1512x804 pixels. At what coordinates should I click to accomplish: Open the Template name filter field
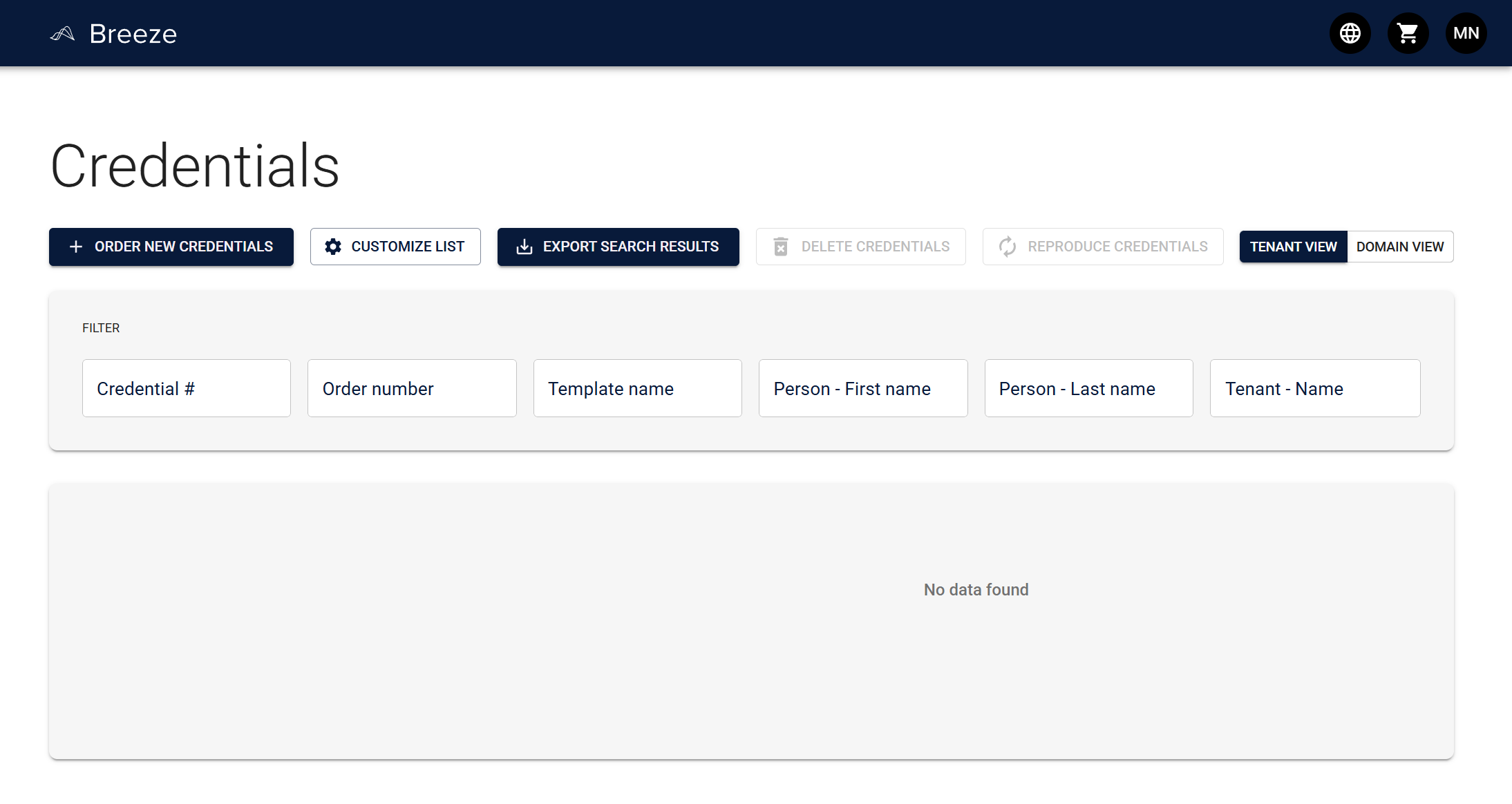(x=637, y=388)
